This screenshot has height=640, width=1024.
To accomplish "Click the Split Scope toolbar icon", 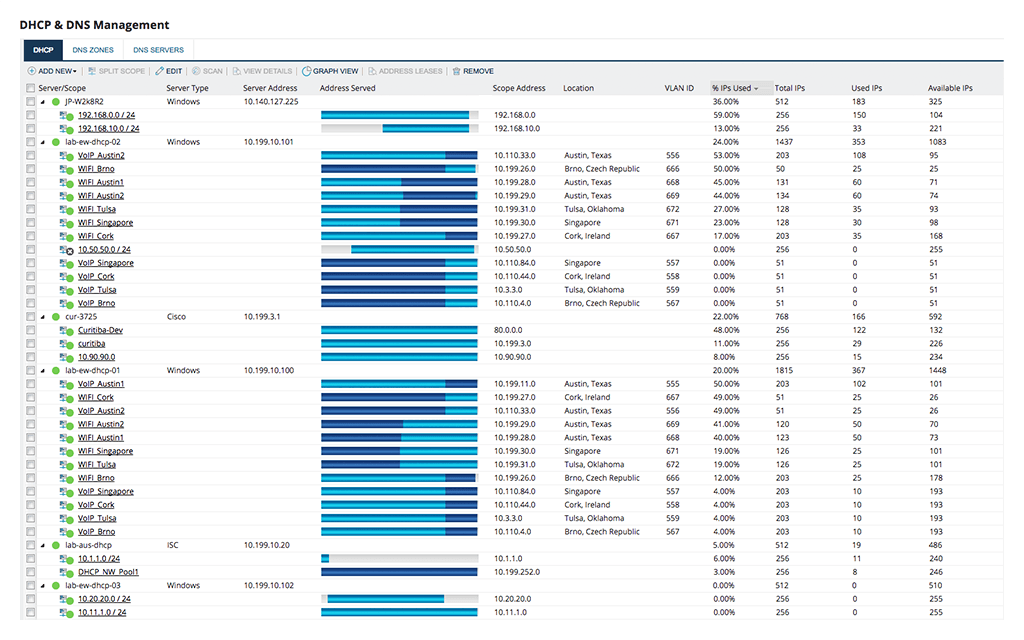I will coord(92,72).
